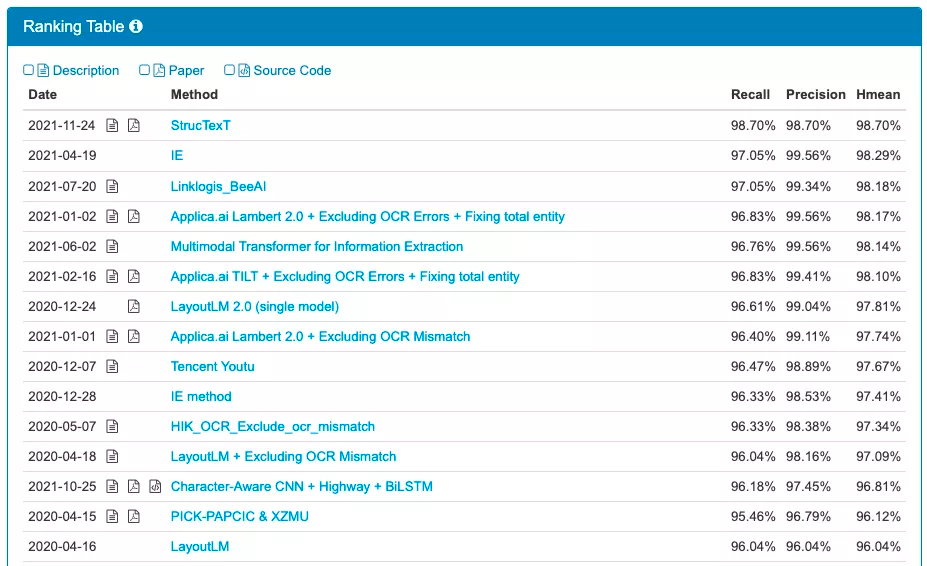Screen dimensions: 927x566
Task: Open LayoutLM 2.0 paper PDF icon
Action: (134, 306)
